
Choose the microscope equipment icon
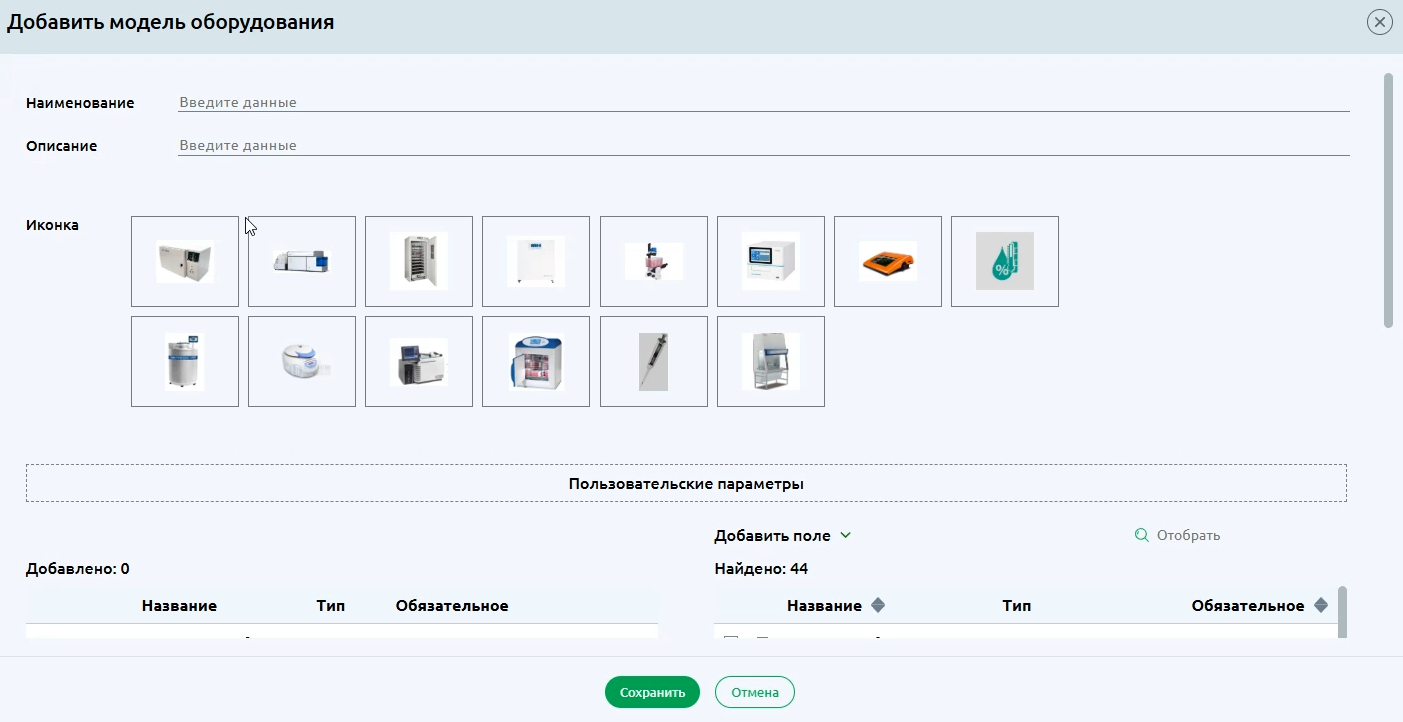[654, 261]
